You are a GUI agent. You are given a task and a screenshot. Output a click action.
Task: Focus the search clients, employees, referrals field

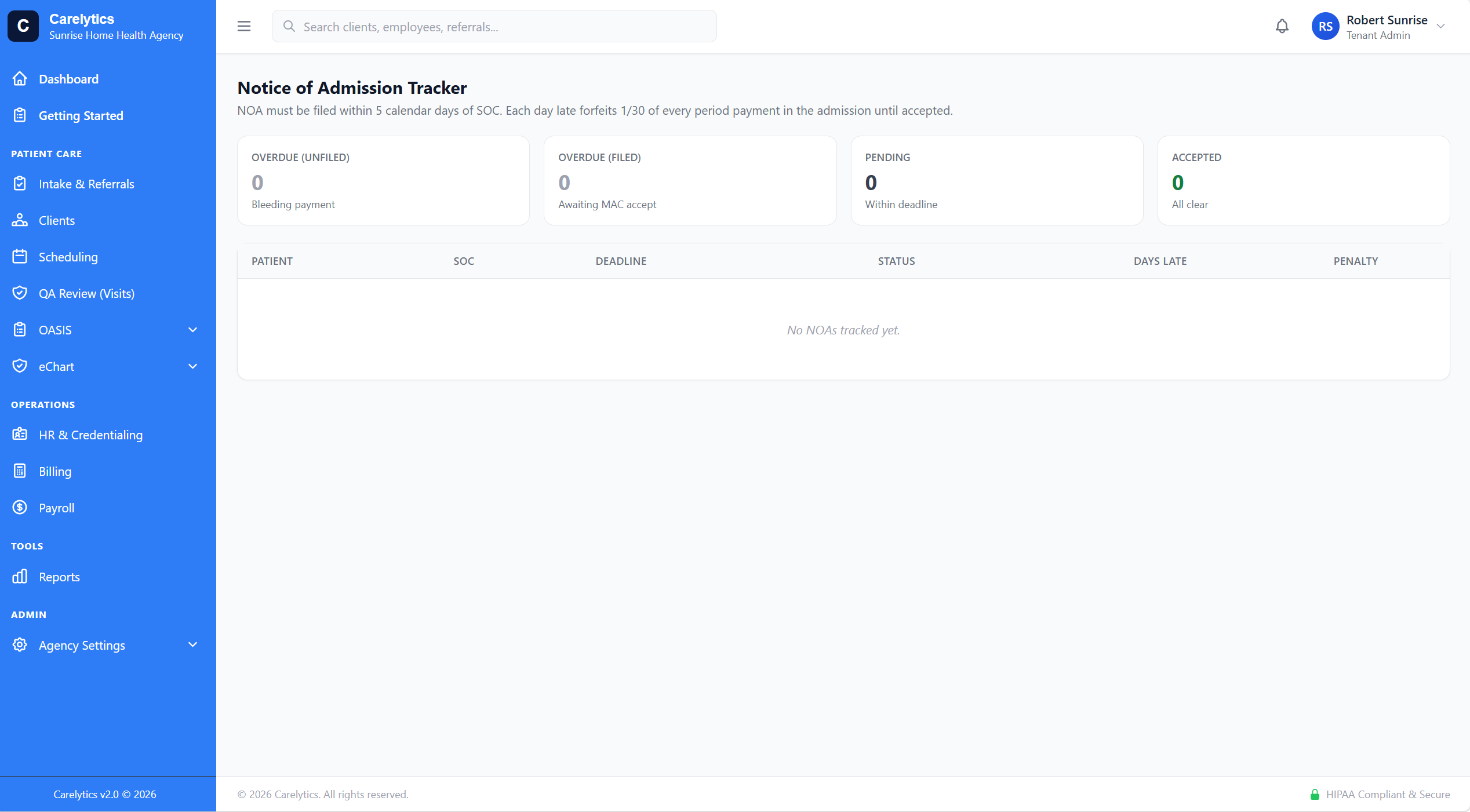[494, 26]
